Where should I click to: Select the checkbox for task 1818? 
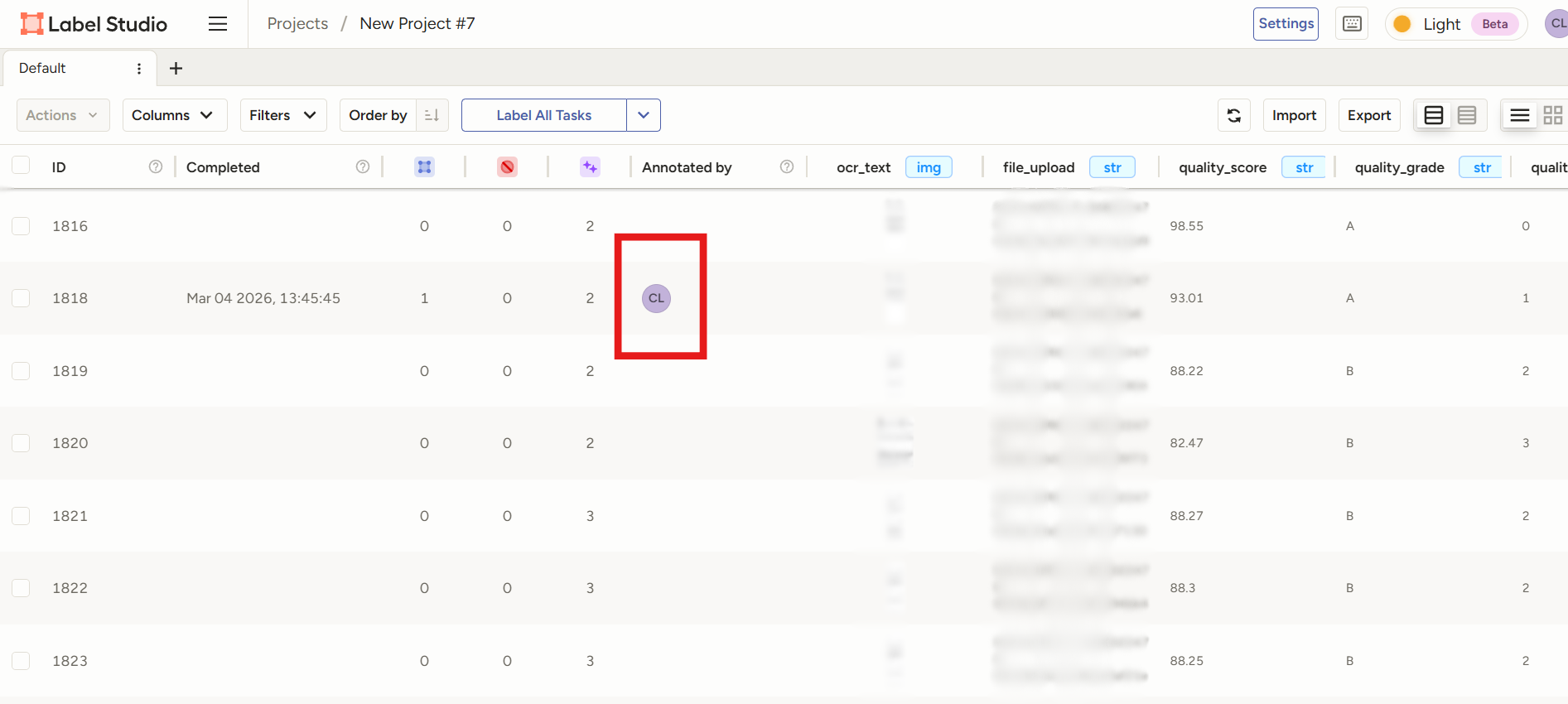click(x=21, y=298)
